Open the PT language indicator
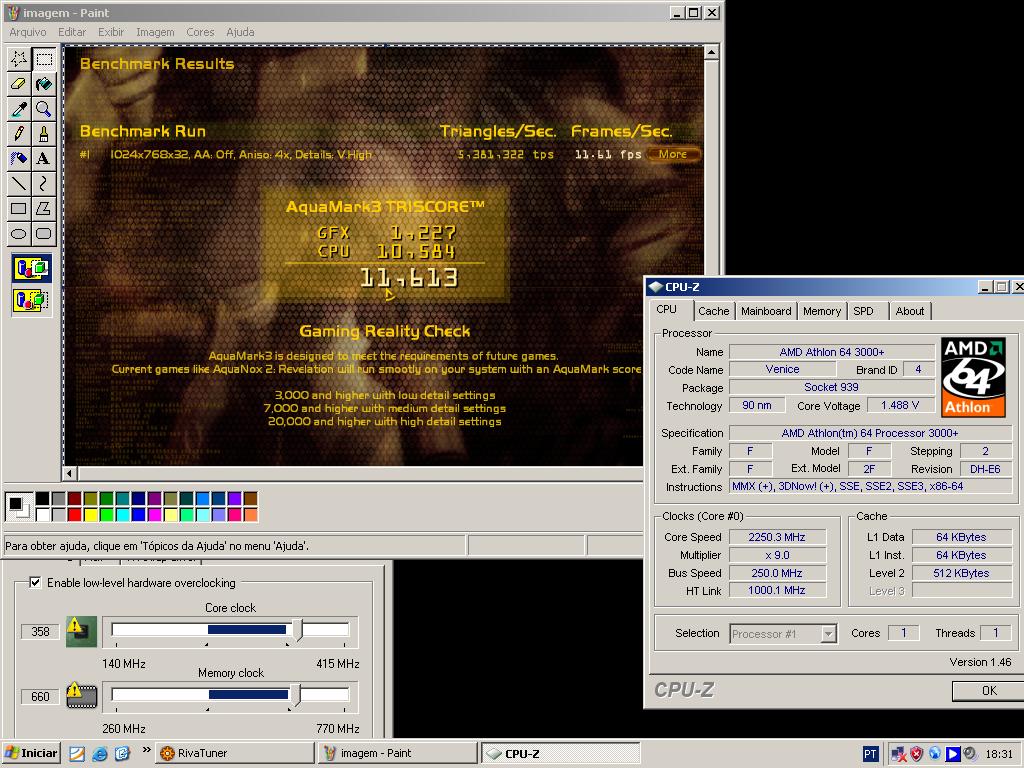Viewport: 1024px width, 768px height. pos(871,754)
